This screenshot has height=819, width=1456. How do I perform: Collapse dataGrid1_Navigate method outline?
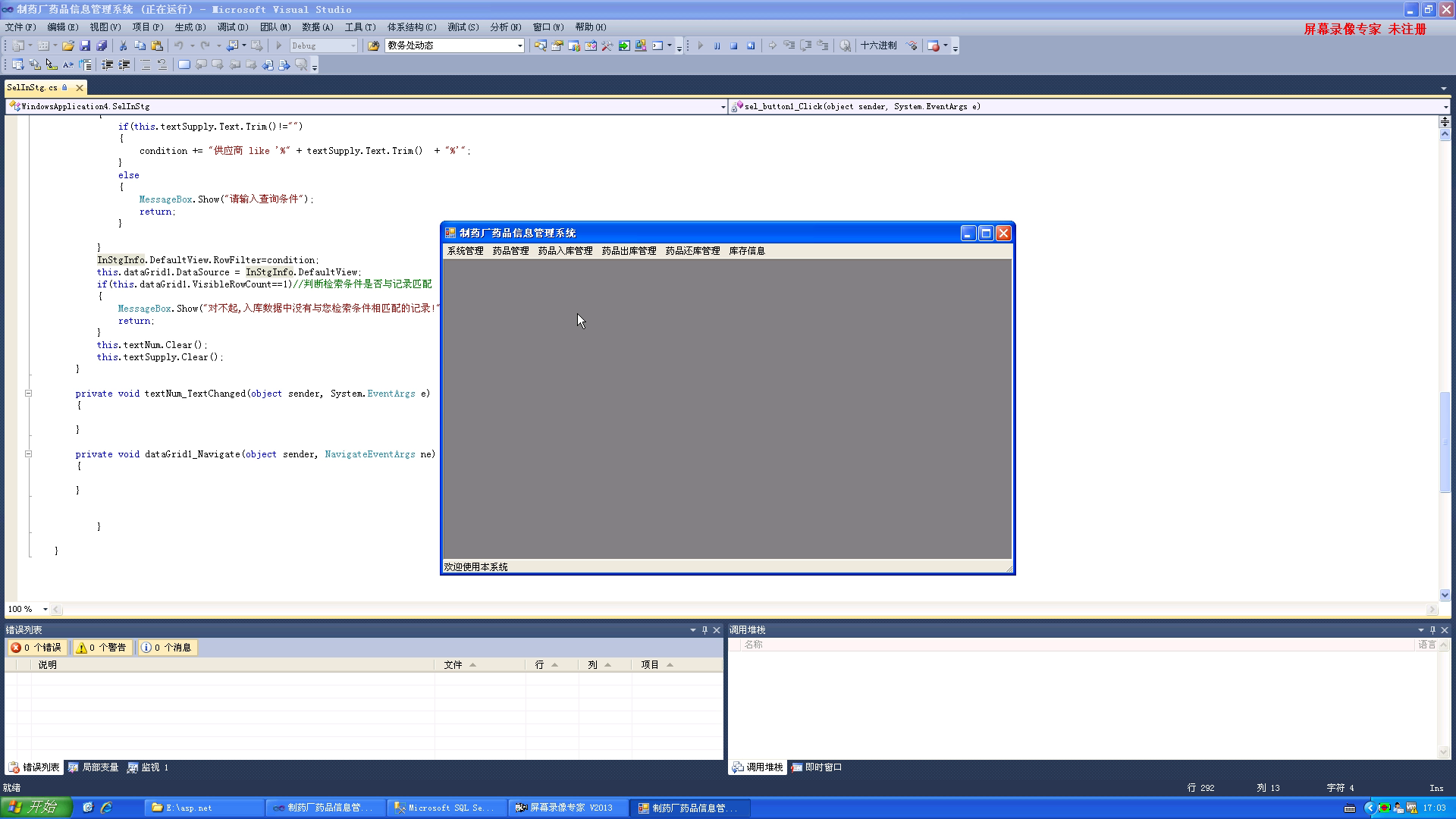(x=28, y=454)
